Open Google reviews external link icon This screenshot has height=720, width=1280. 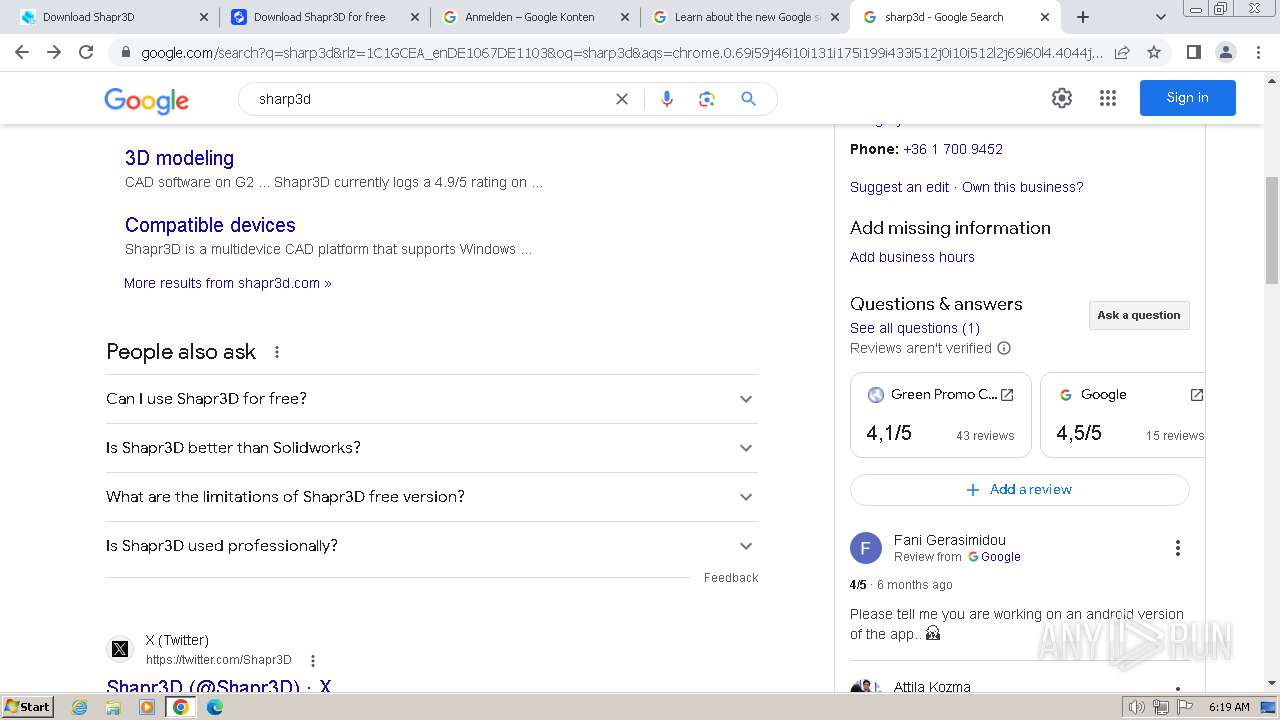(1196, 395)
